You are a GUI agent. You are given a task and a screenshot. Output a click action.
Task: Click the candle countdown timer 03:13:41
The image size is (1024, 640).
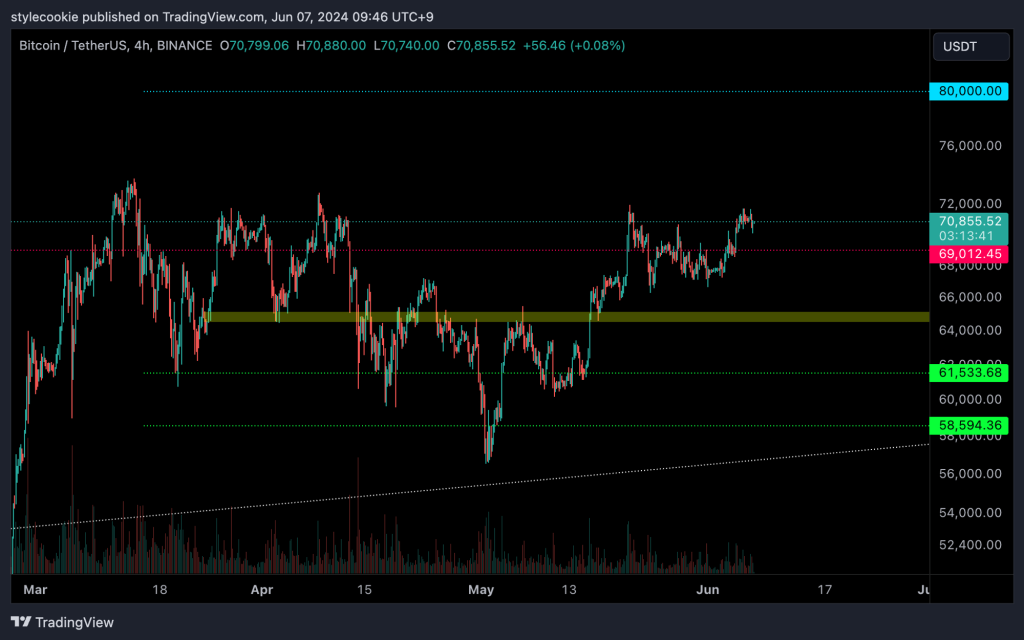pyautogui.click(x=968, y=236)
